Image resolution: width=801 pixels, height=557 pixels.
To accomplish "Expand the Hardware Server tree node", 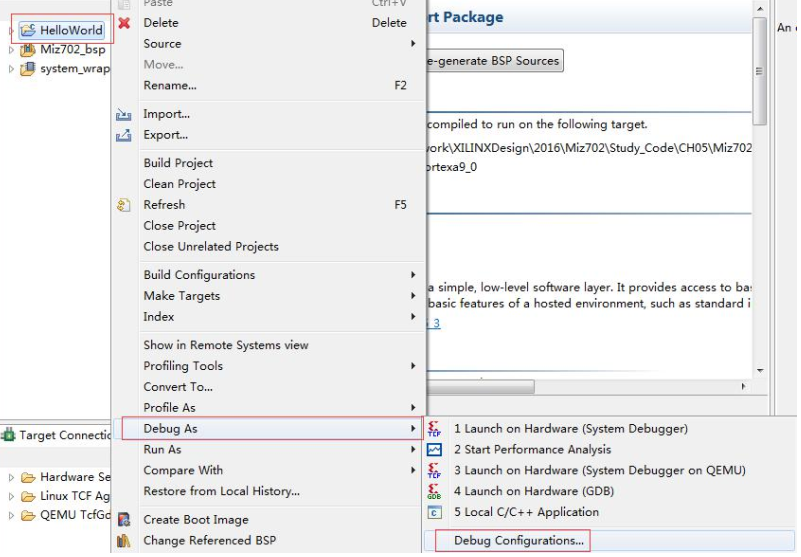I will coord(11,478).
